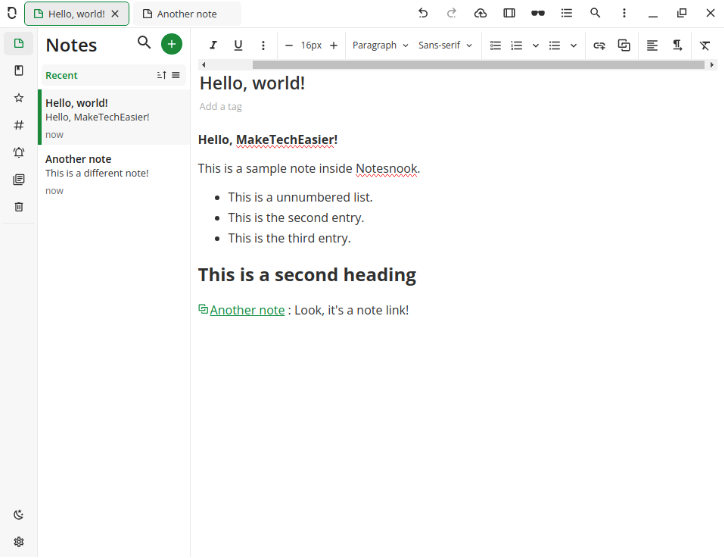Open the Hello, world! note in list
This screenshot has height=558, width=724.
[114, 117]
